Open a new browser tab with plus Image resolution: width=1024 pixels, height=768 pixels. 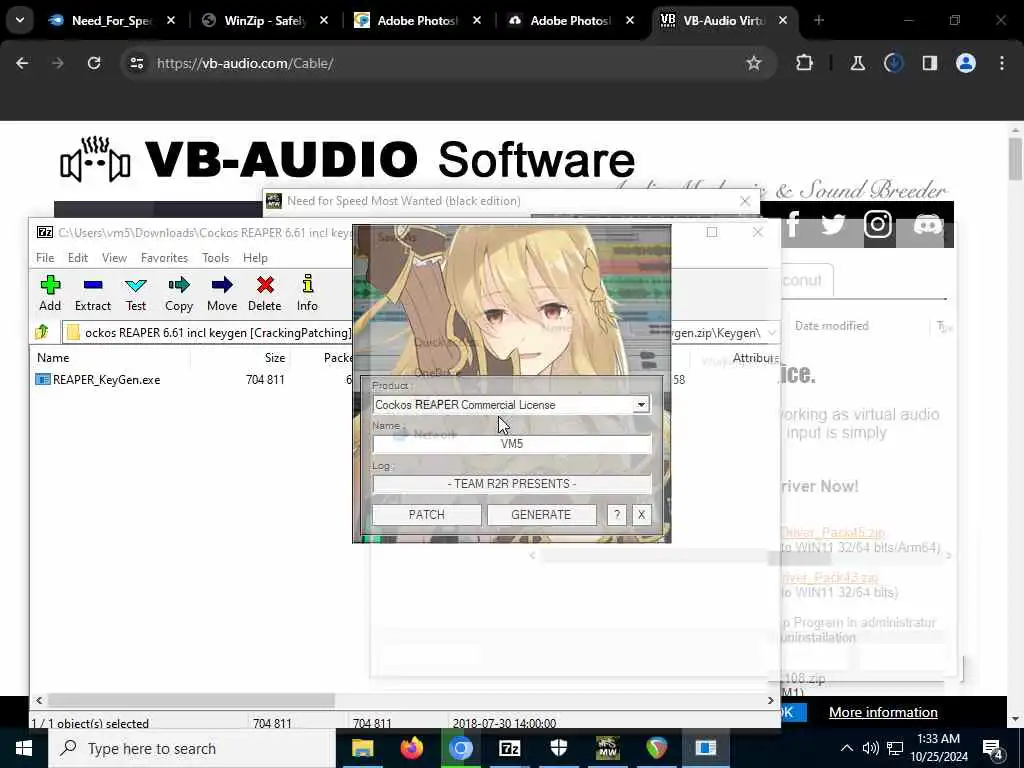(x=819, y=20)
